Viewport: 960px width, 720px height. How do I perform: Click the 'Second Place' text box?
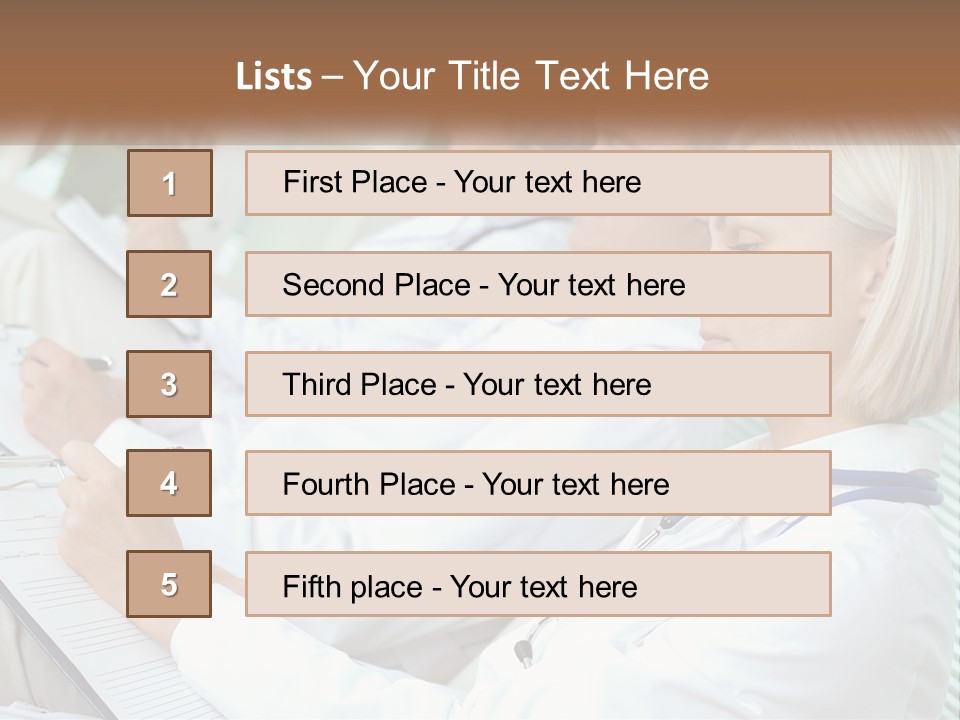tap(538, 284)
